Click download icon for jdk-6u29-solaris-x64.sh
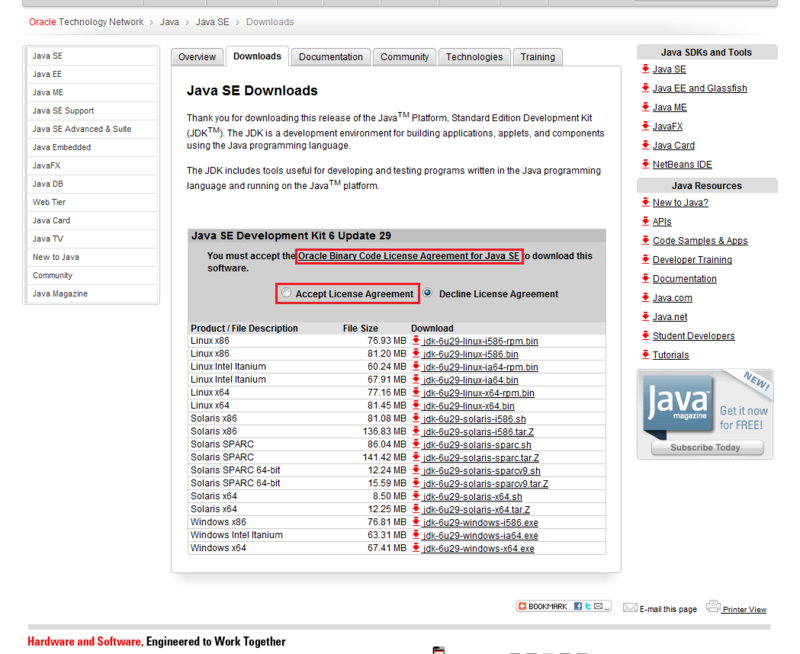Viewport: 800px width, 654px height. [416, 496]
